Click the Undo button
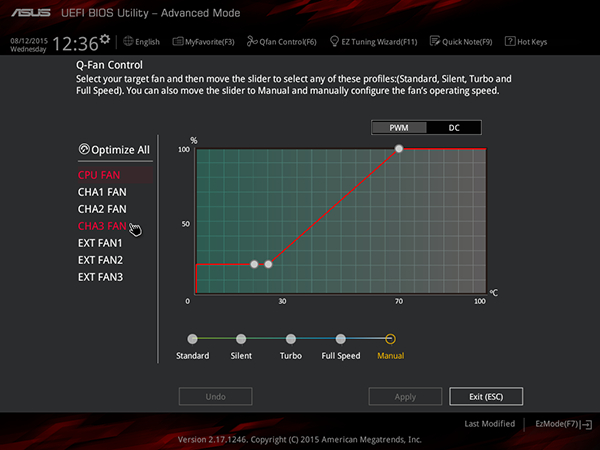Image resolution: width=600 pixels, height=450 pixels. coord(215,396)
